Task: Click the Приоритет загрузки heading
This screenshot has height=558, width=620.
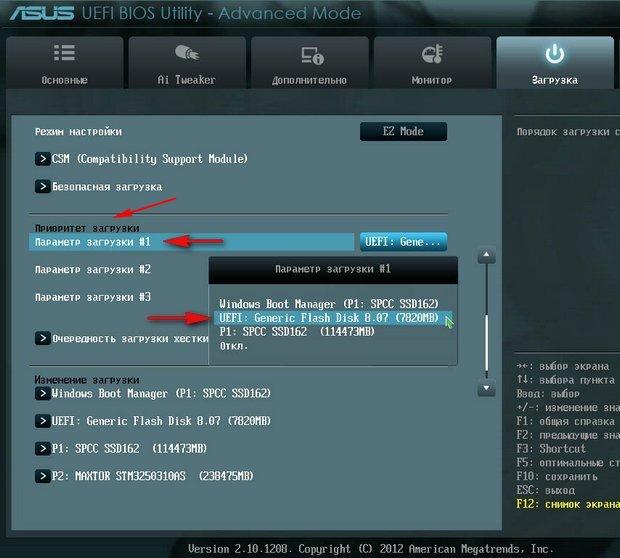Action: (x=87, y=228)
